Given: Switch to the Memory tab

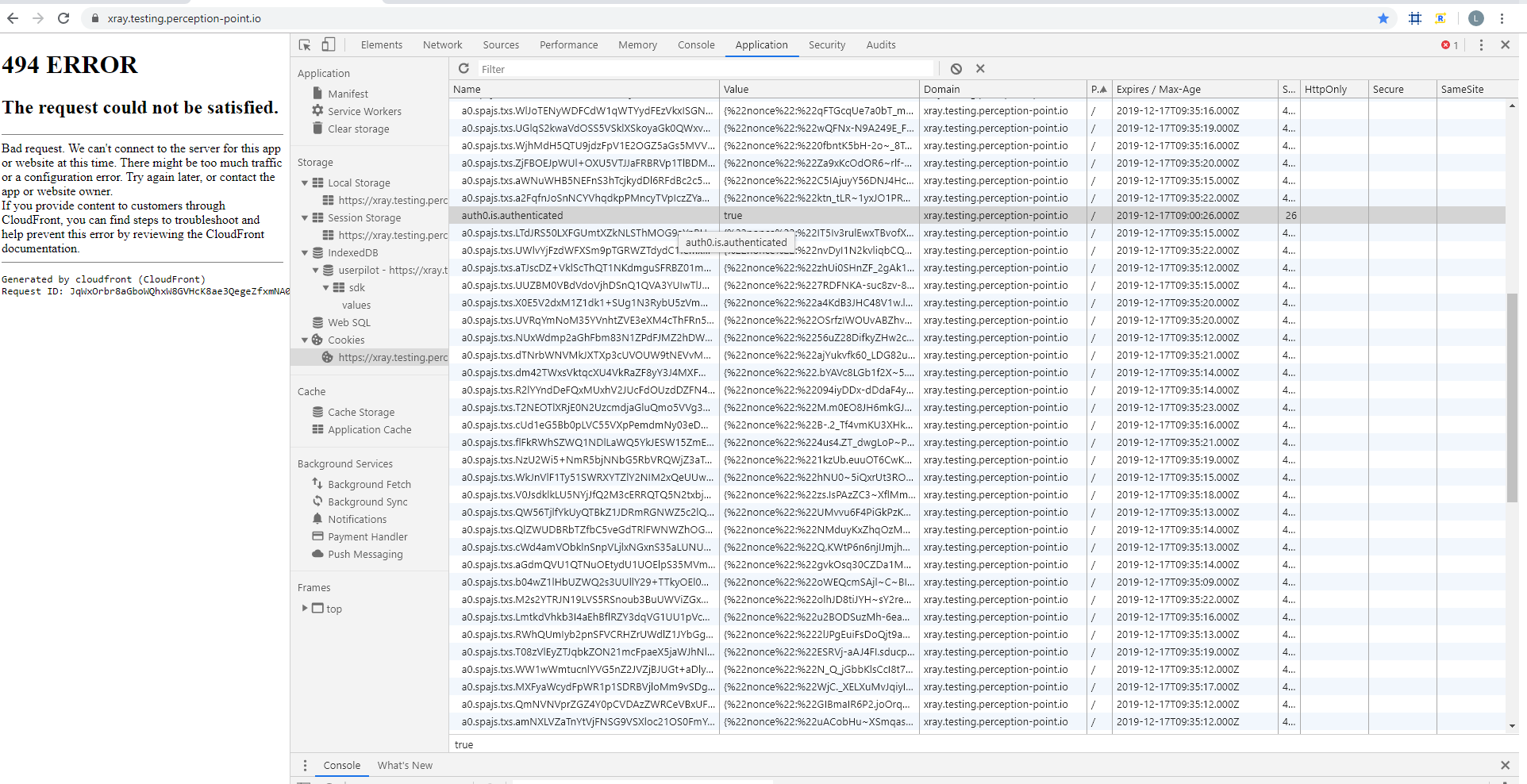Looking at the screenshot, I should 638,45.
